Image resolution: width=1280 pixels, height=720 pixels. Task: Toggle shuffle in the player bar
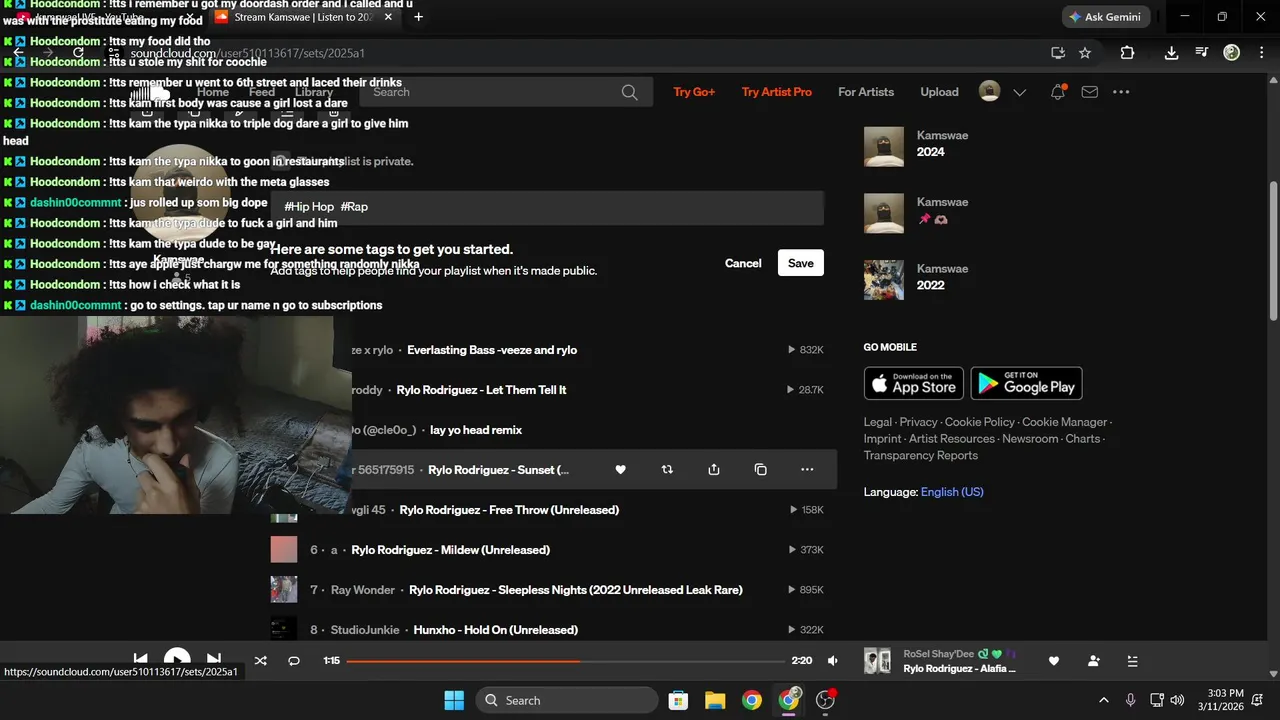click(x=260, y=661)
